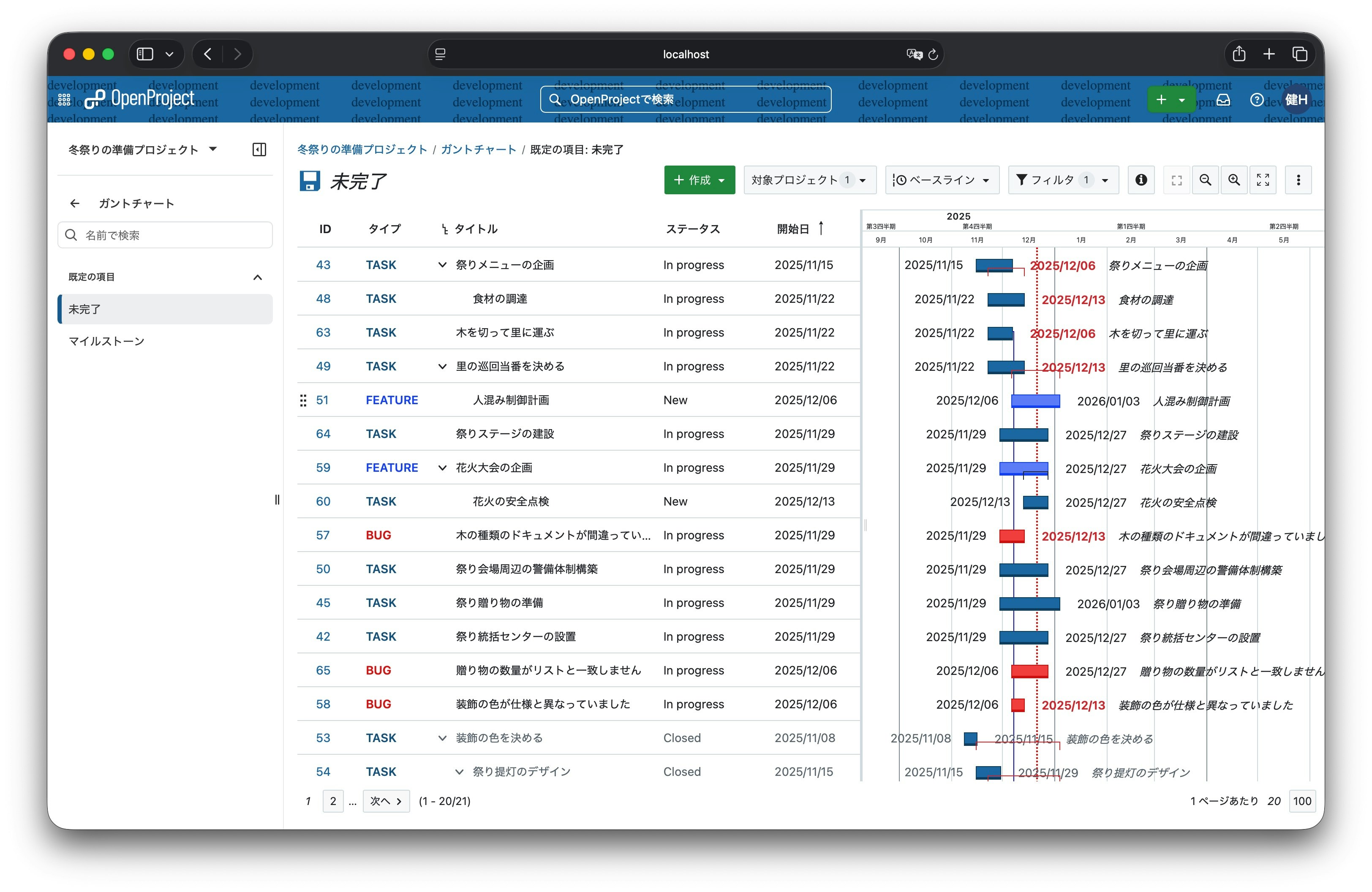
Task: Click the 名前で検索 search field
Action: pos(165,234)
